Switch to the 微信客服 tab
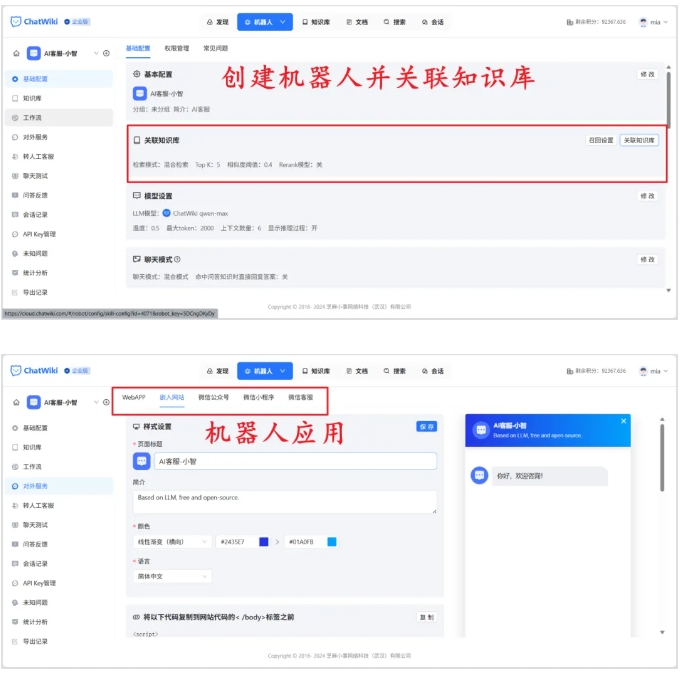The width and height of the screenshot is (684, 675). 301,397
